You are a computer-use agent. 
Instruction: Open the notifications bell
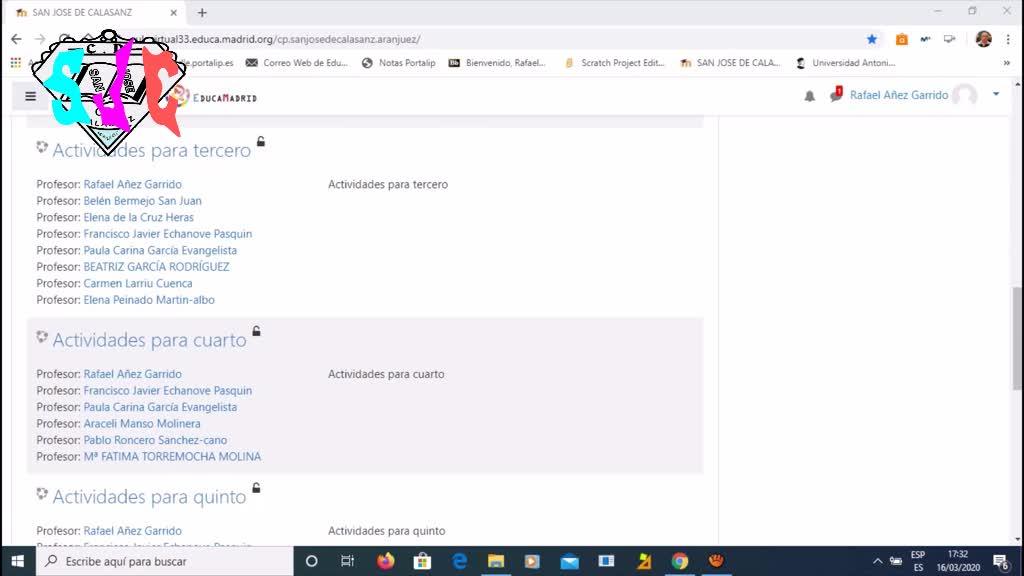pyautogui.click(x=809, y=96)
